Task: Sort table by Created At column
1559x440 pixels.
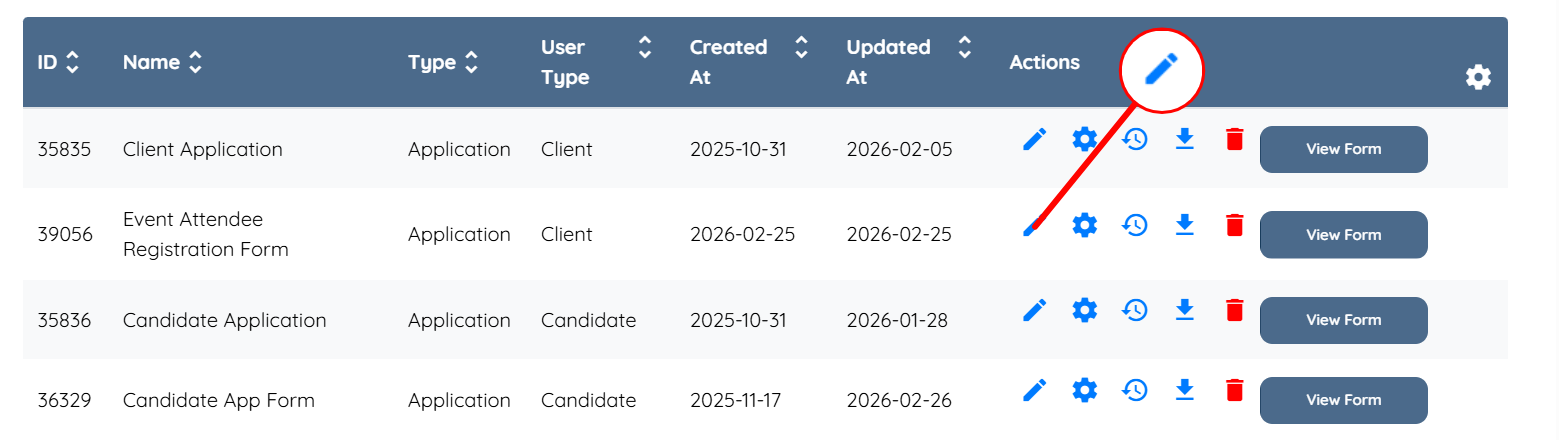Action: pos(800,47)
